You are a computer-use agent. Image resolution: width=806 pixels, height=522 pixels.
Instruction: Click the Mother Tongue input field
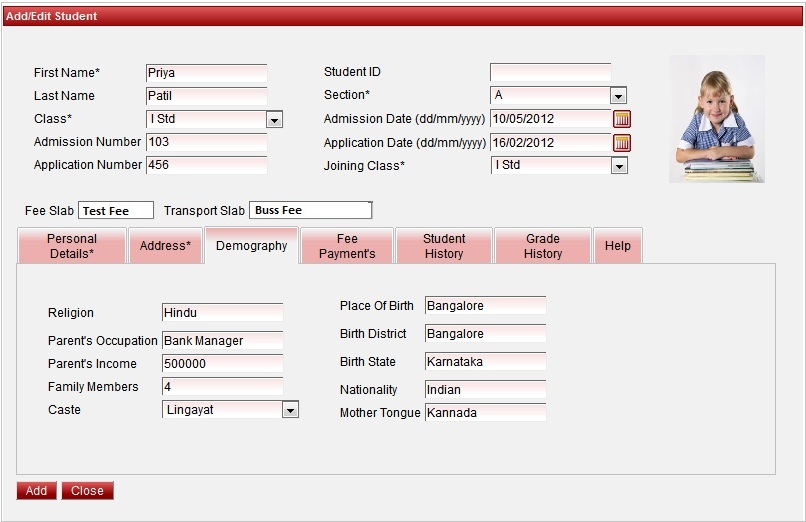(x=485, y=413)
